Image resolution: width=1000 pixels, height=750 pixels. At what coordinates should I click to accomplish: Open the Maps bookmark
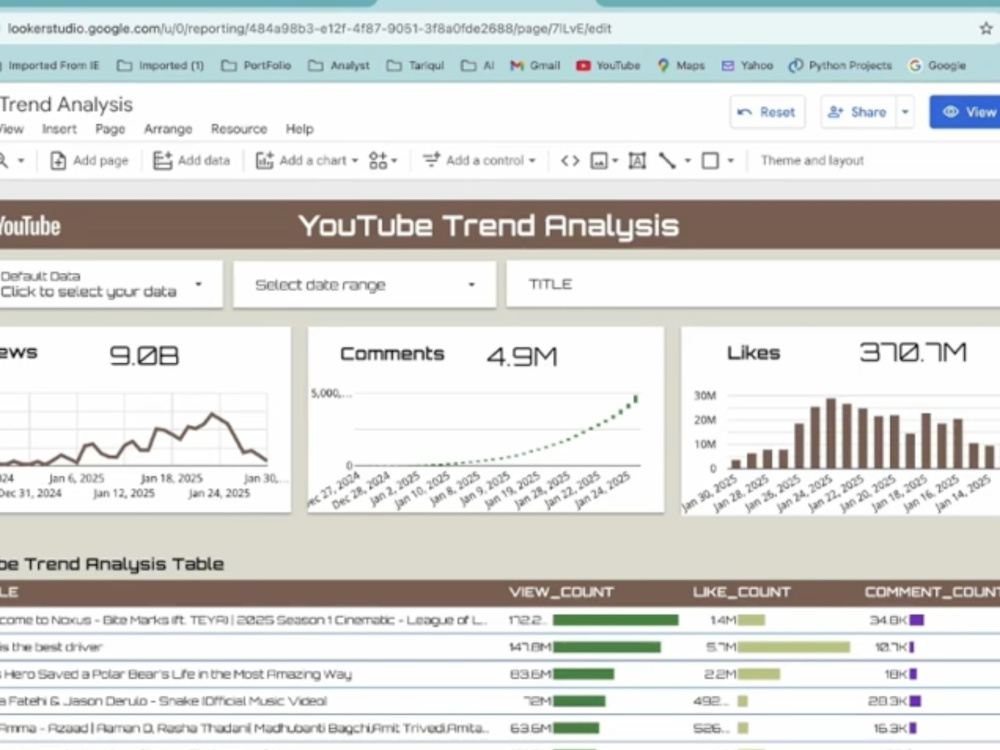click(x=680, y=65)
